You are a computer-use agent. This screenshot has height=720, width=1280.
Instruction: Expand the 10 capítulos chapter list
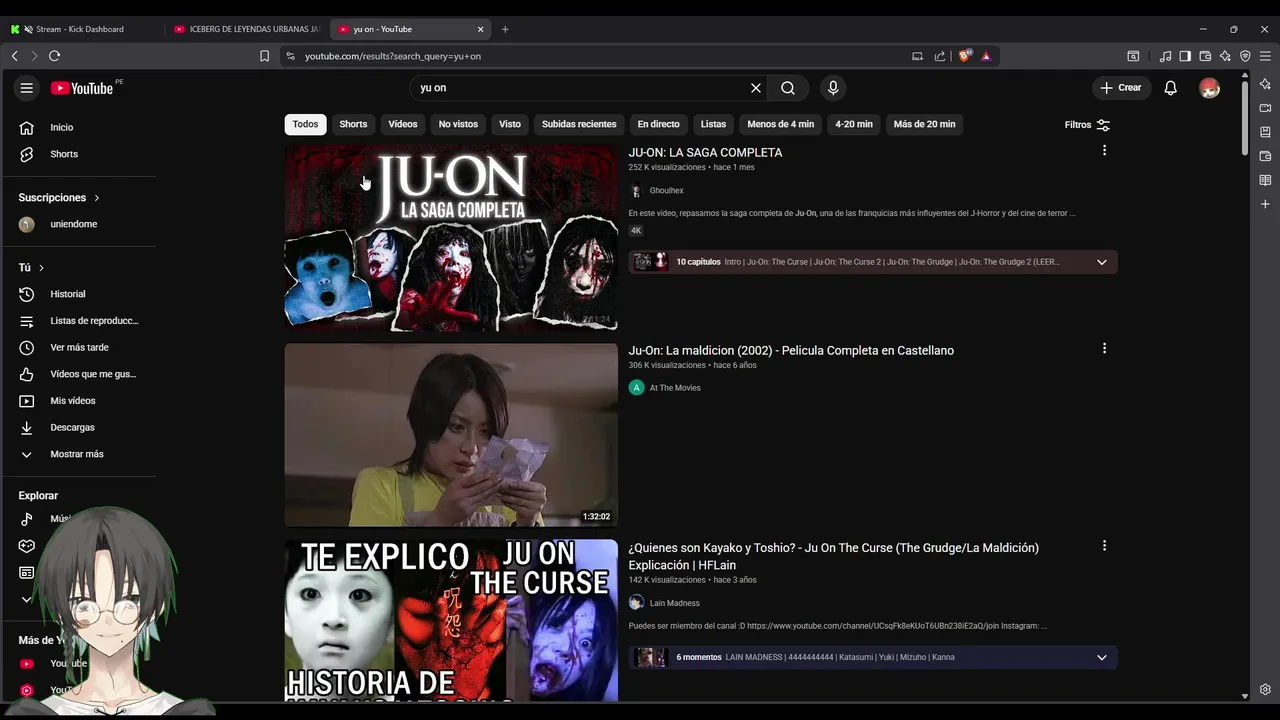(1102, 262)
